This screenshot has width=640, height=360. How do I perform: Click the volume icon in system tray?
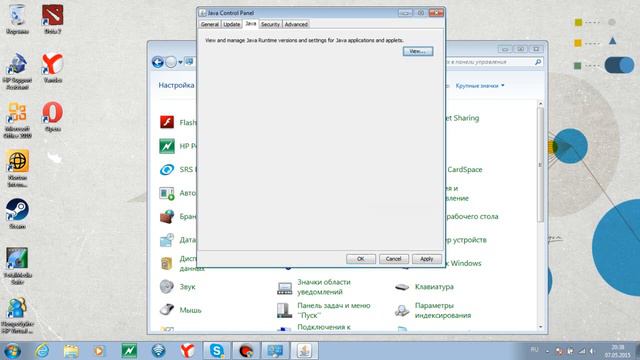coord(591,351)
